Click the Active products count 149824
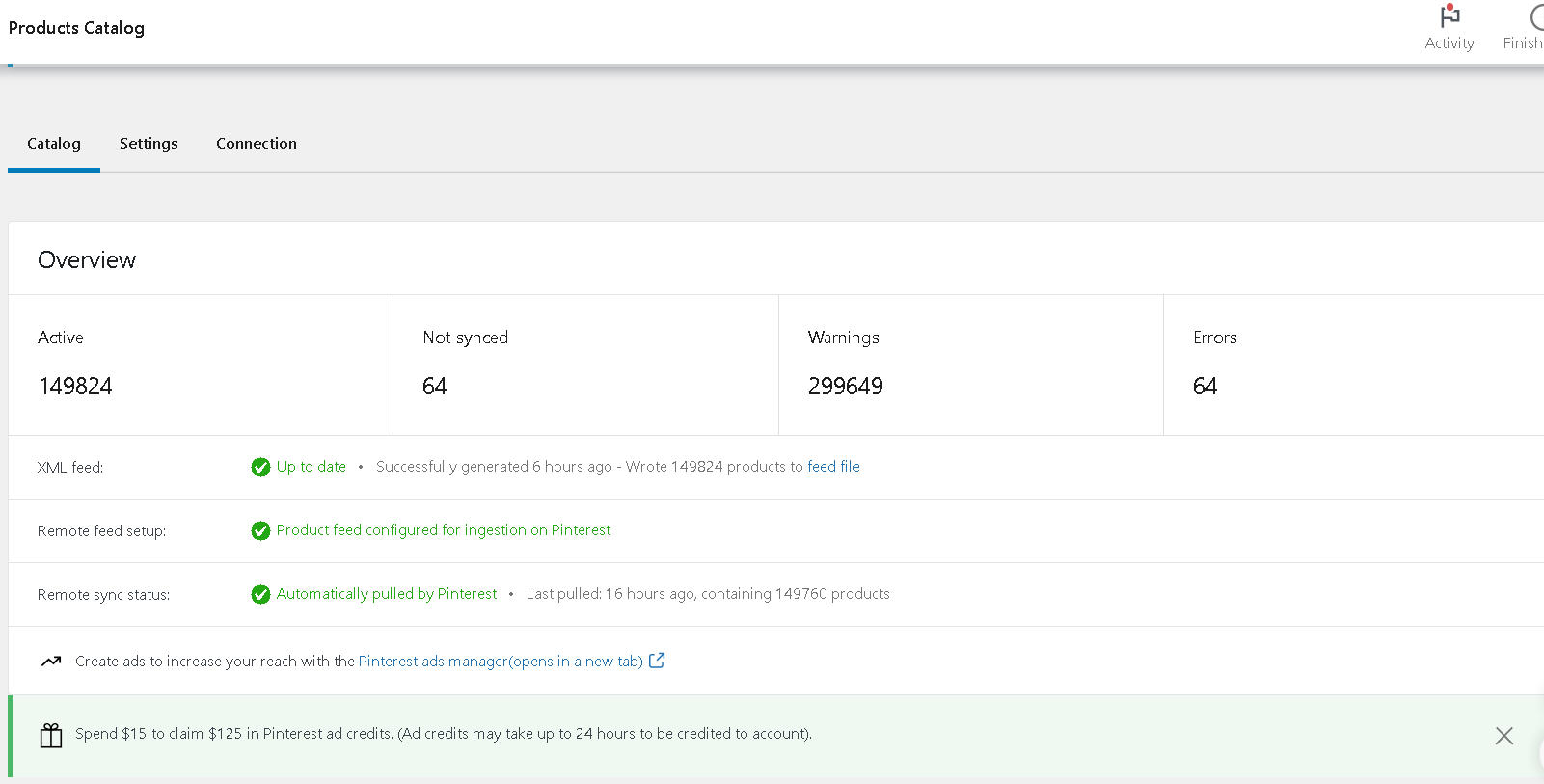This screenshot has height=784, width=1544. (x=75, y=387)
